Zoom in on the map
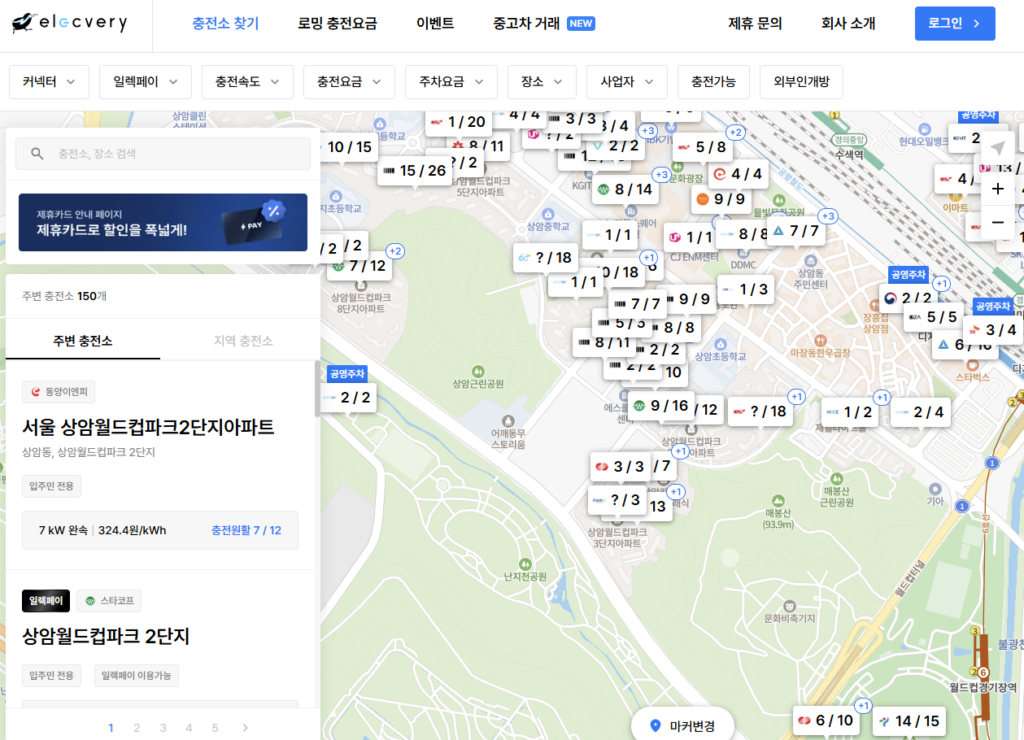1024x740 pixels. click(x=996, y=188)
